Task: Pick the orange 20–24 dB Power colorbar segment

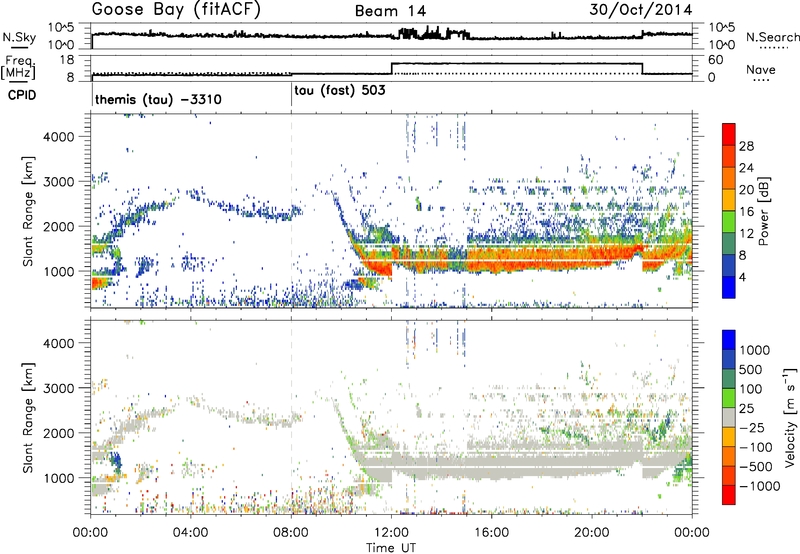Action: [x=729, y=178]
